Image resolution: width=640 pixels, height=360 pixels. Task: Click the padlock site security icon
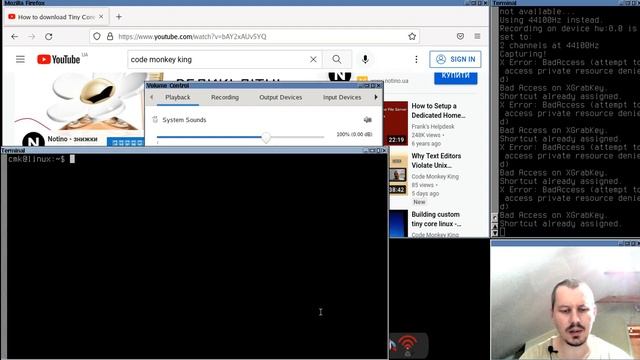[110, 36]
